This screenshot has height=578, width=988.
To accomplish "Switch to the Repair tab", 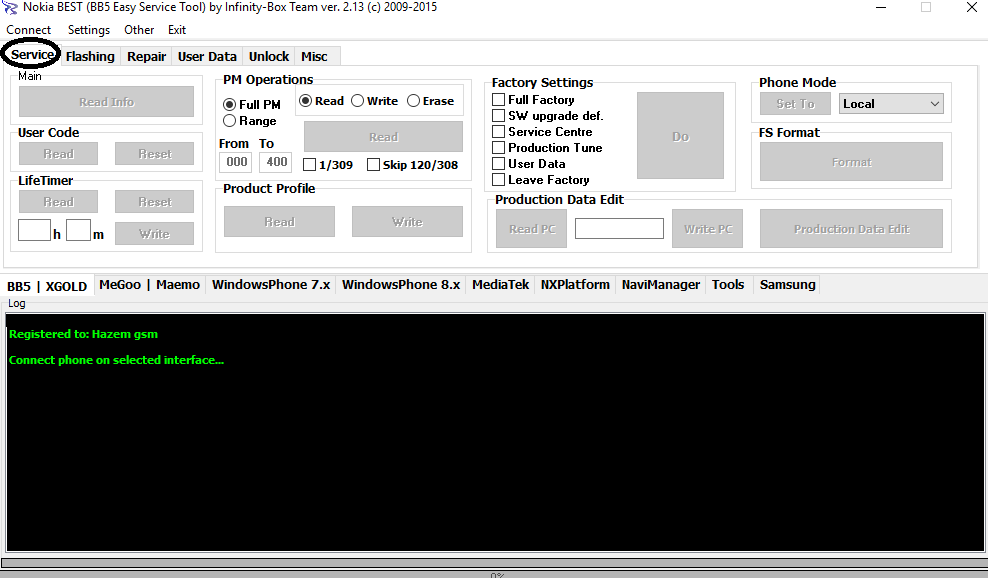I will [x=146, y=56].
